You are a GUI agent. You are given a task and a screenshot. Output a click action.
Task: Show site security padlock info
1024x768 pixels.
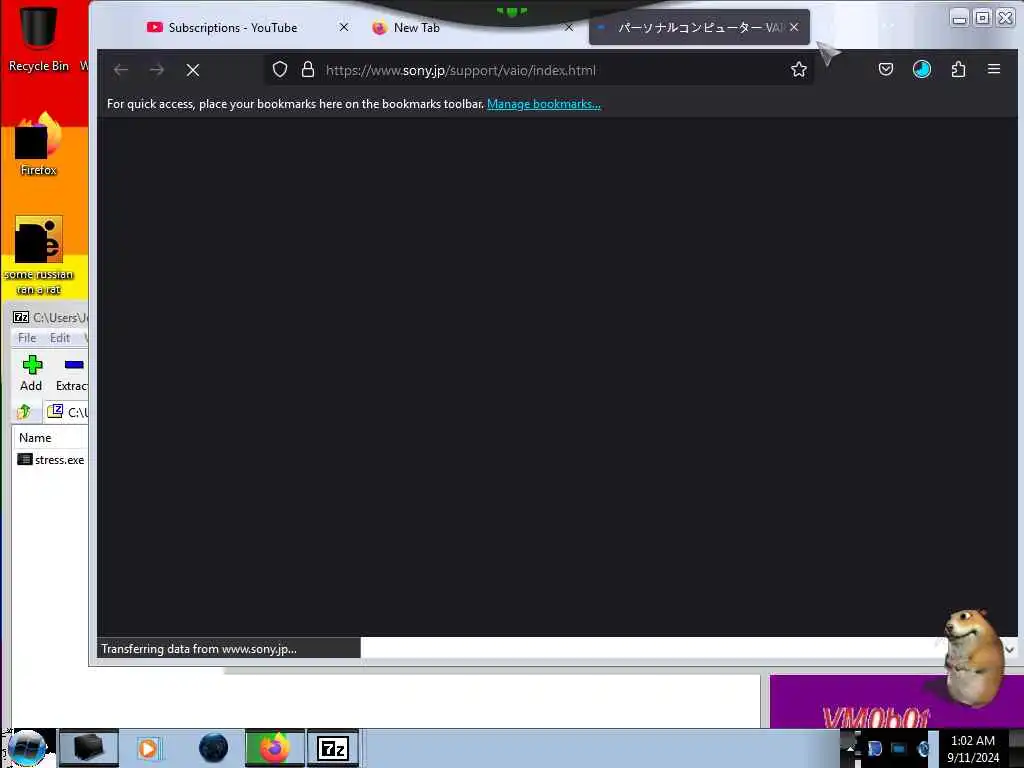pos(308,70)
